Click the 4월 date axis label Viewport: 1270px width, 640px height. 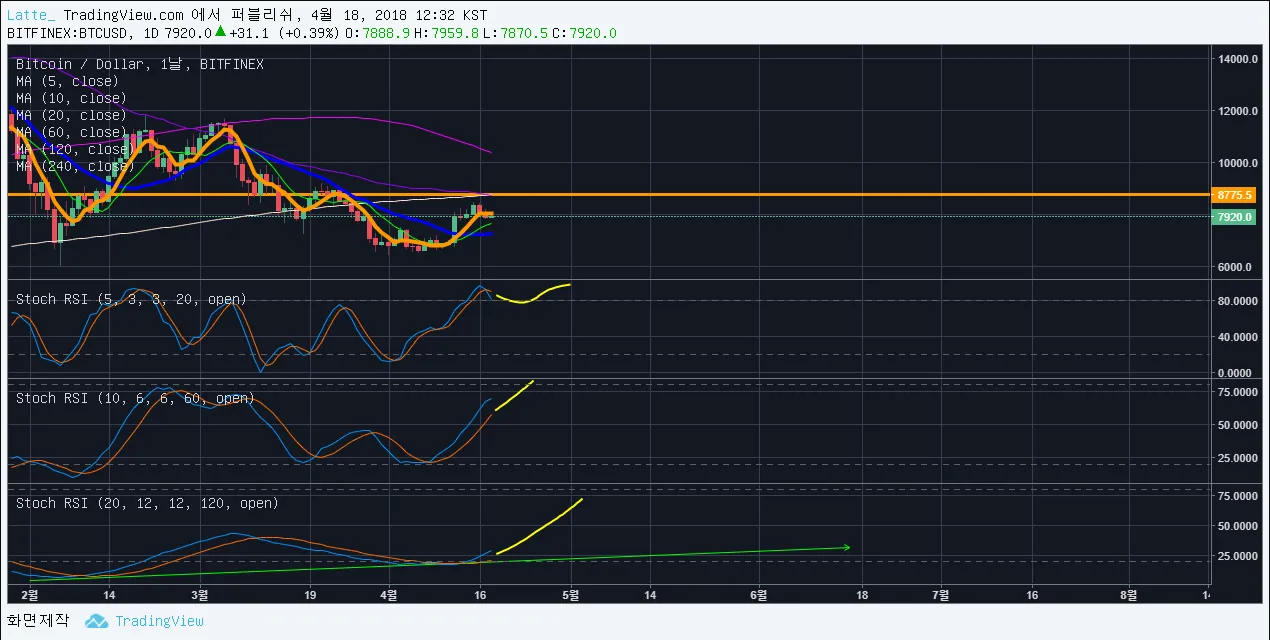point(391,594)
